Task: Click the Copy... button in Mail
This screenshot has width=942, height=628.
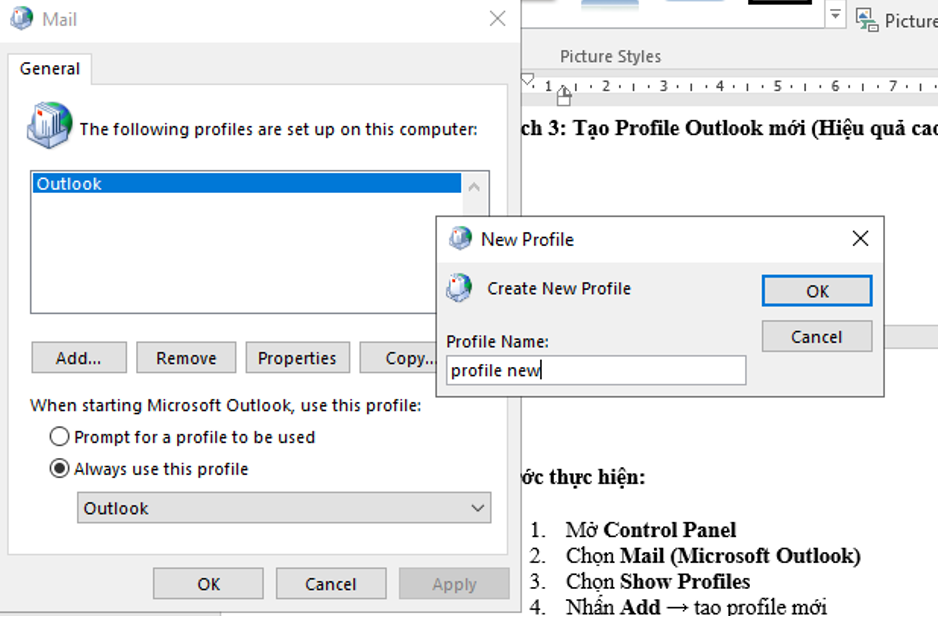Action: click(x=400, y=358)
